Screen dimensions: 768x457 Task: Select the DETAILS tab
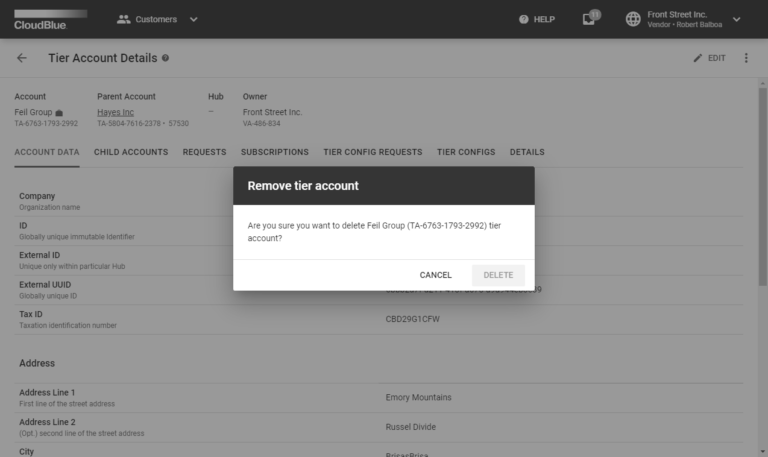click(527, 152)
